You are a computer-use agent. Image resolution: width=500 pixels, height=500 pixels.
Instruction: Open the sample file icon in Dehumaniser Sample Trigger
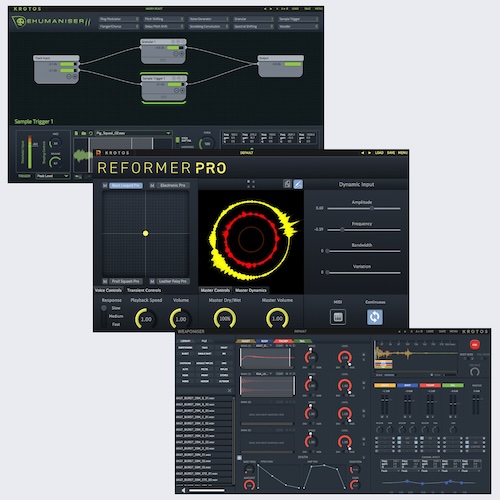pyautogui.click(x=76, y=133)
